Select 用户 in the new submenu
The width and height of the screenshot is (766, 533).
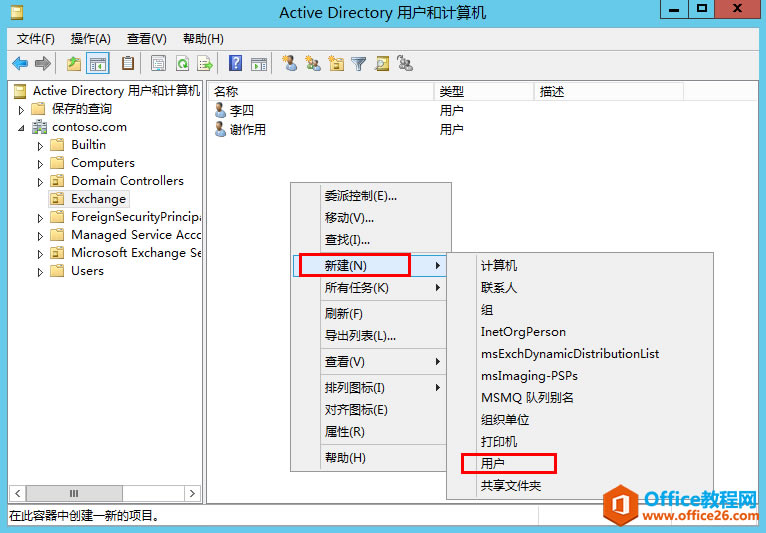(x=580, y=463)
